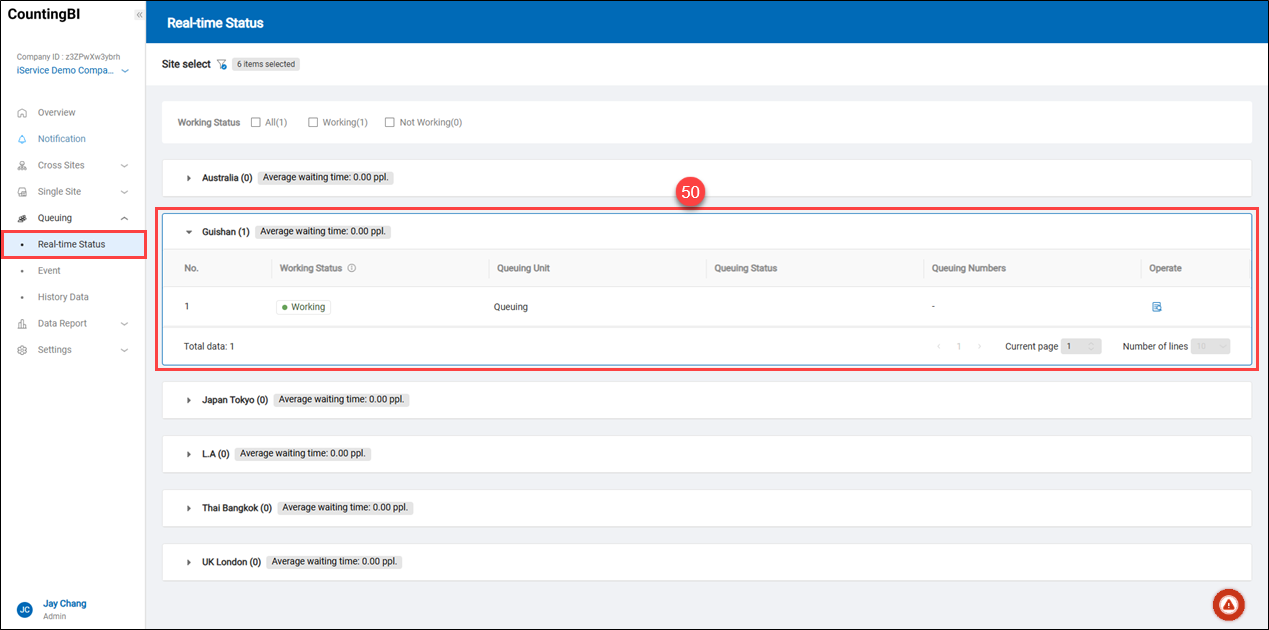
Task: Open the Operate detail icon in row 1
Action: pos(1156,307)
